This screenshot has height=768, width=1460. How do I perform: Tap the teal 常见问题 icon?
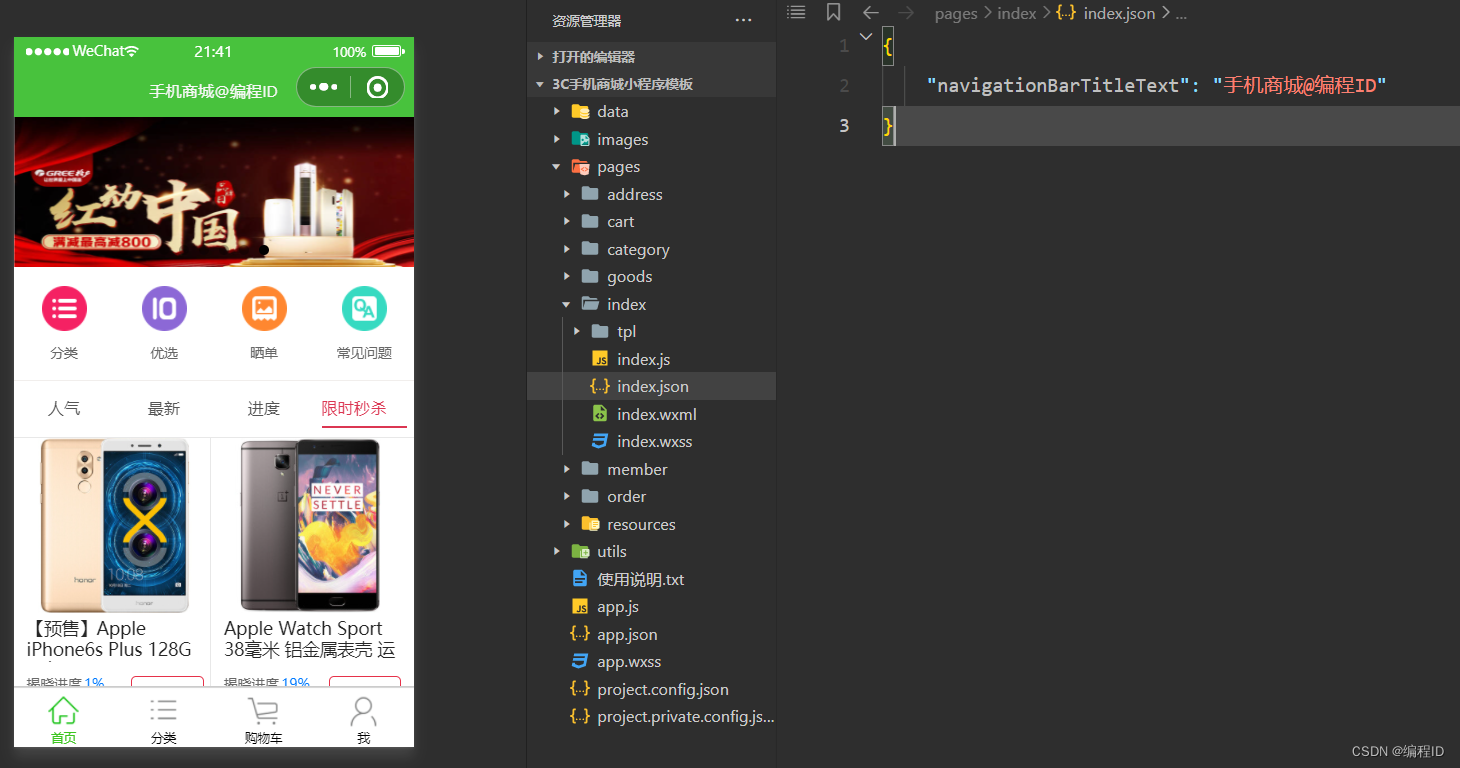[364, 308]
